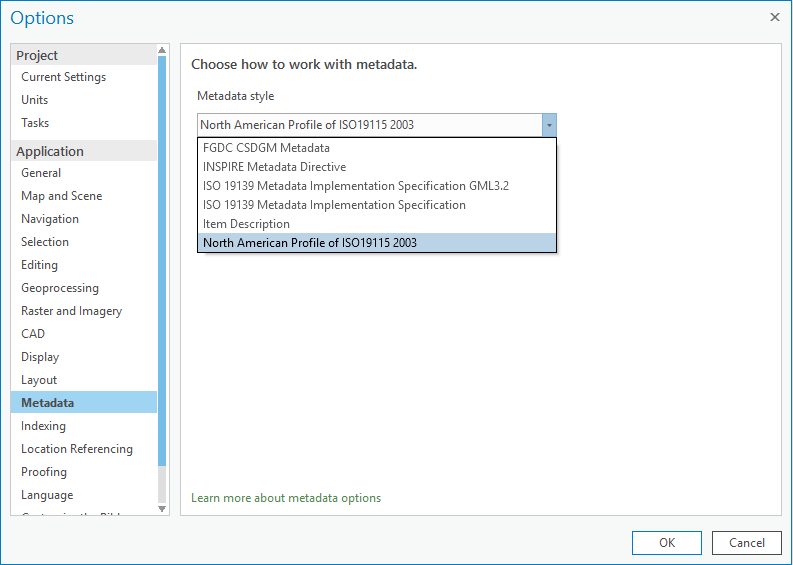This screenshot has width=793, height=565.
Task: Select ISO 19139 Metadata Implementation Specification option
Action: pyautogui.click(x=377, y=205)
